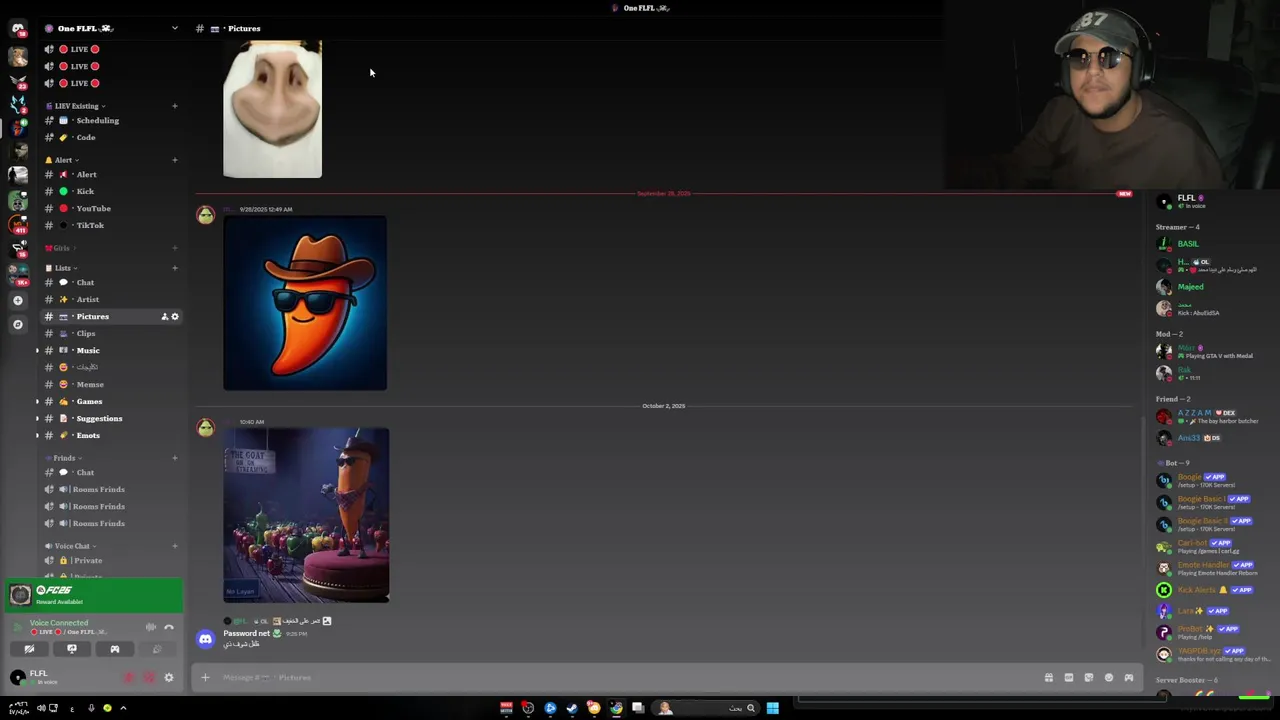
Task: Collapse the Alert category
Action: [62, 160]
